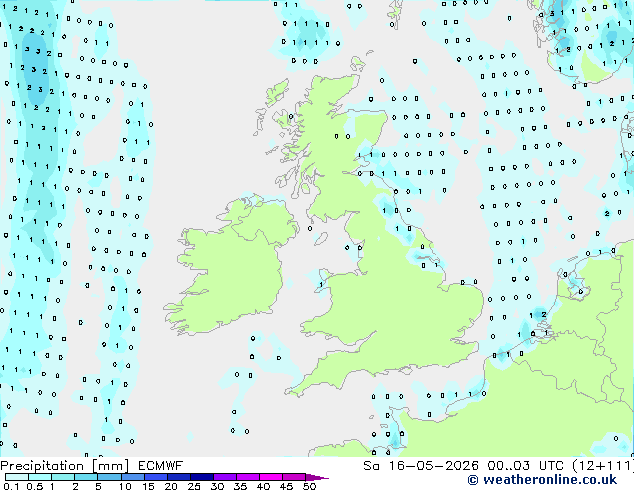634x490 pixels.
Task: Click the 'Precipitation' title text
Action: [42, 466]
